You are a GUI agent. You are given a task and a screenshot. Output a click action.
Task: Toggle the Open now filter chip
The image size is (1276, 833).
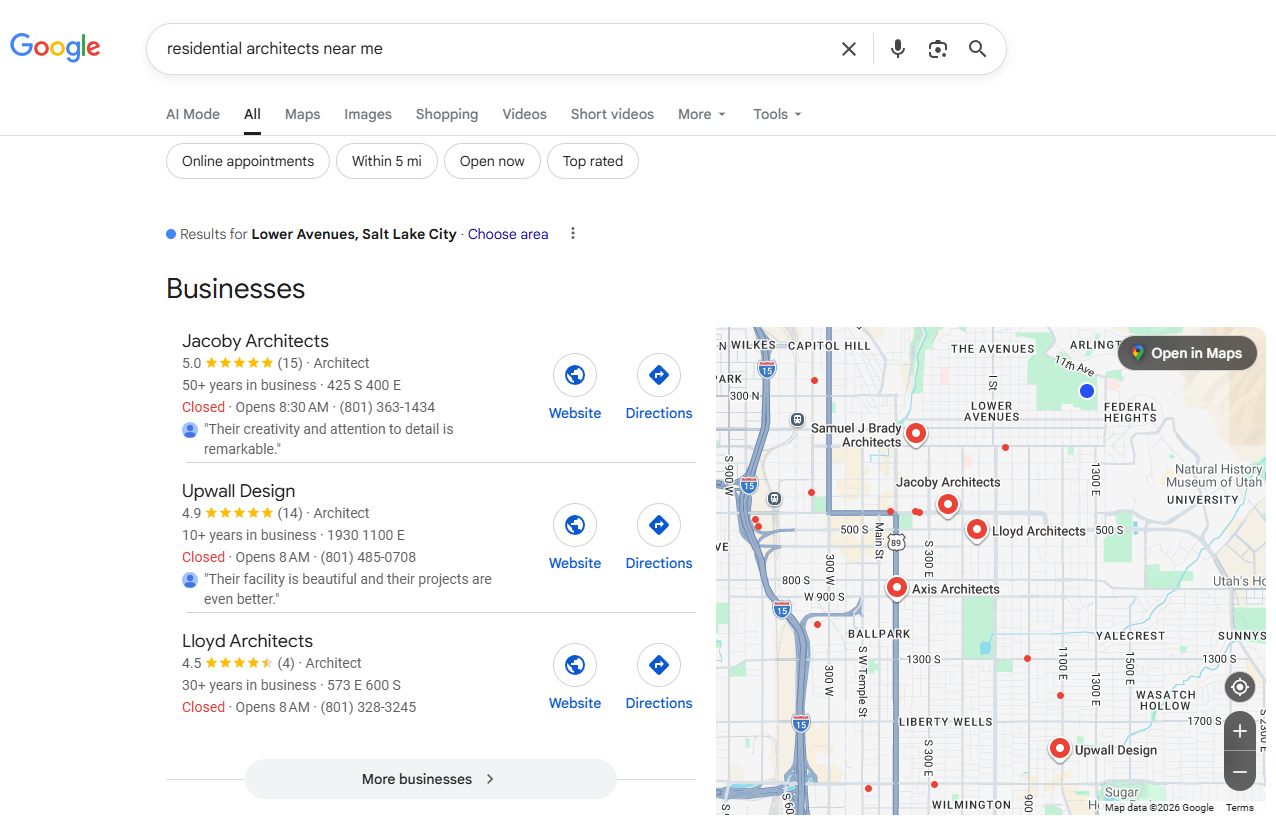click(492, 161)
